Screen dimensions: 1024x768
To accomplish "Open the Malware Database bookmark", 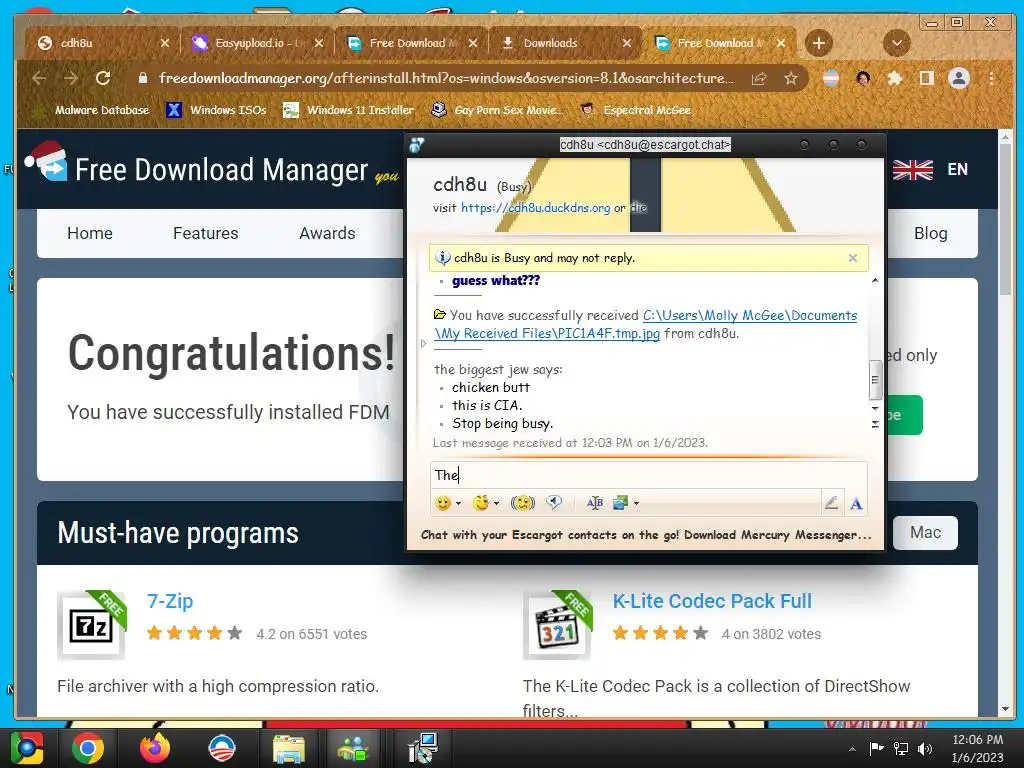I will 92,110.
